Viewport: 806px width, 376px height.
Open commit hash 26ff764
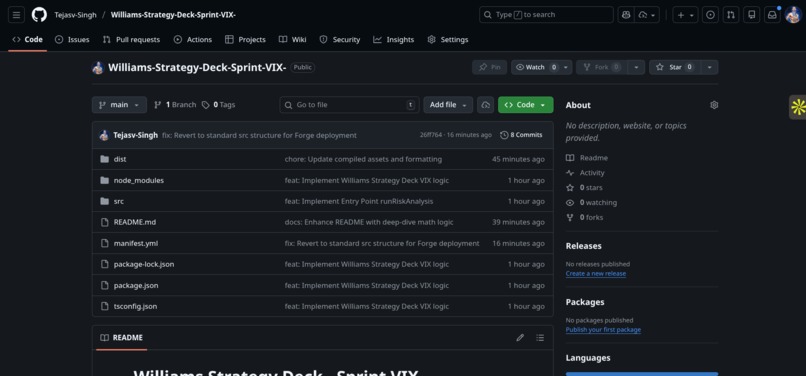[431, 135]
